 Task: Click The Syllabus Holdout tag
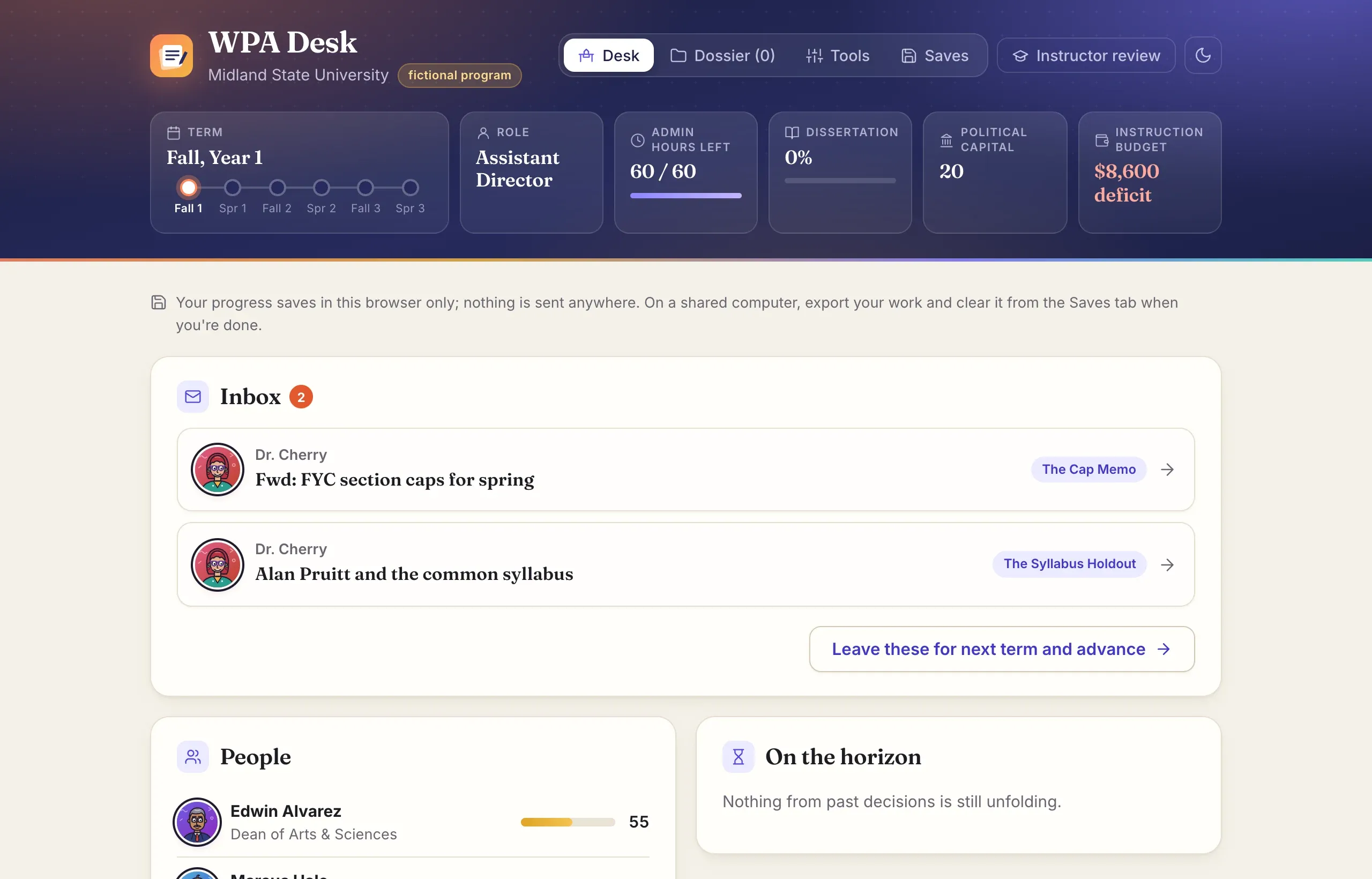(1070, 564)
